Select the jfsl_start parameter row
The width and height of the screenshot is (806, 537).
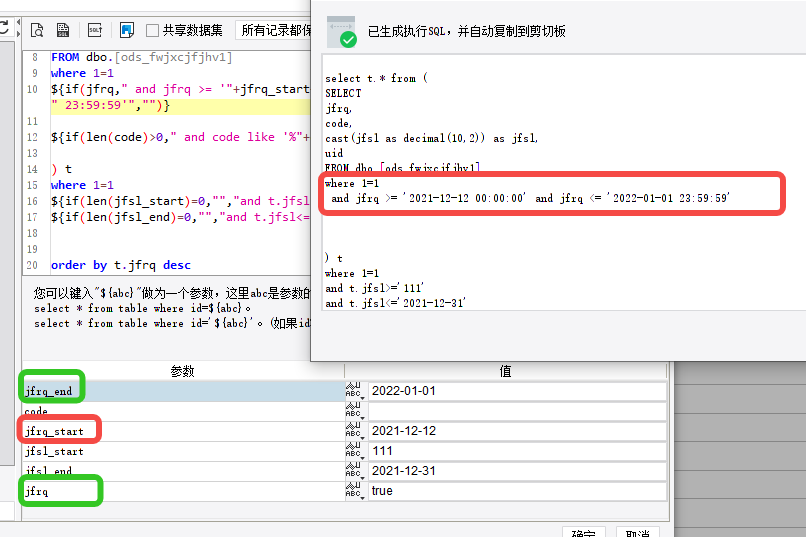pos(184,451)
